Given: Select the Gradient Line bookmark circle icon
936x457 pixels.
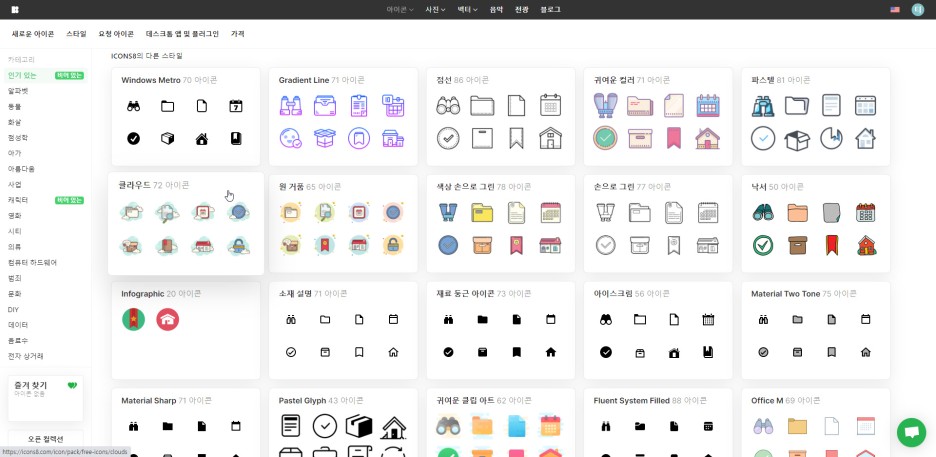Looking at the screenshot, I should point(359,138).
